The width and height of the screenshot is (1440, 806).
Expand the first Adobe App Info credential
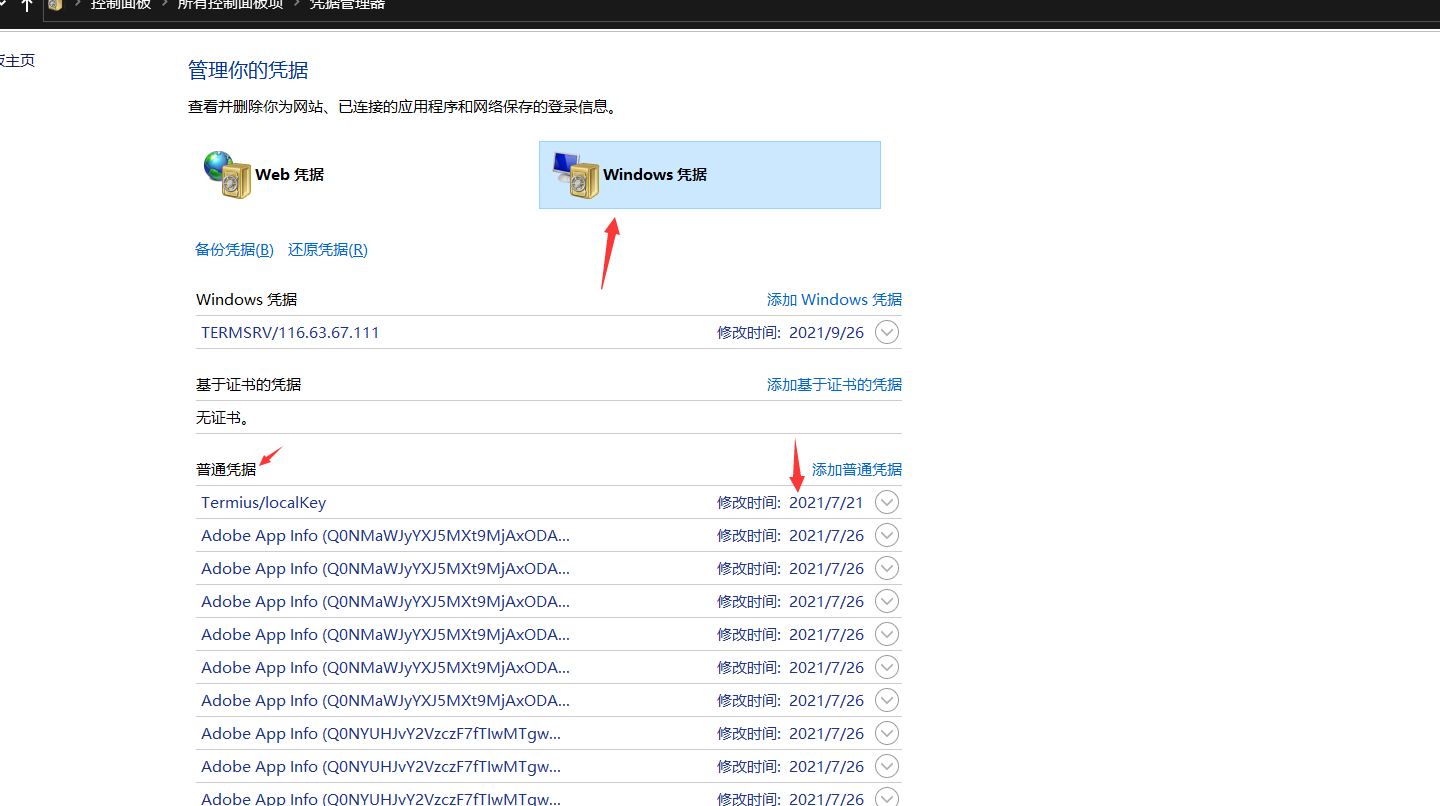(x=886, y=534)
